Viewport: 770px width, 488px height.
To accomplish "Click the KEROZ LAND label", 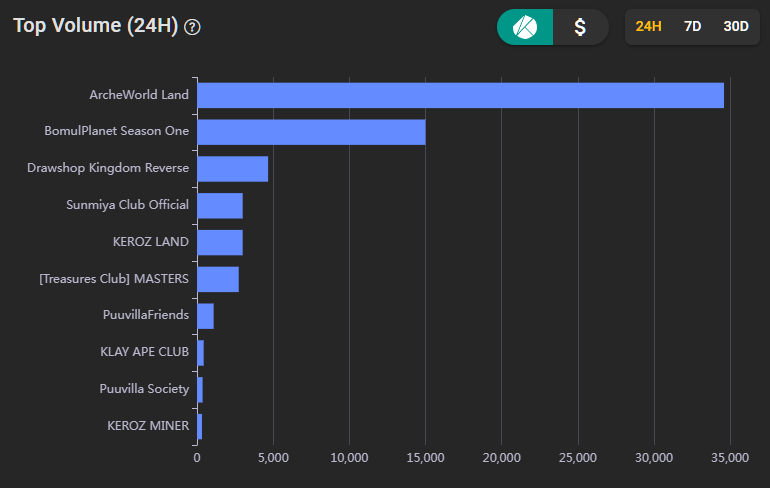I will 150,242.
